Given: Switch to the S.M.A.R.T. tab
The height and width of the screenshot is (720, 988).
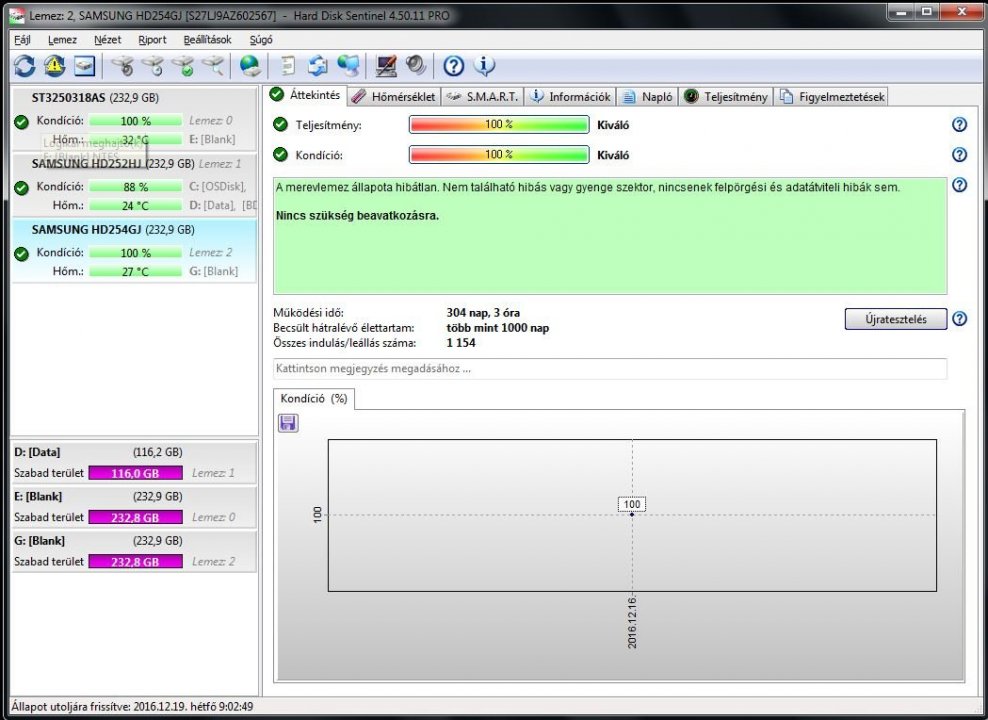Looking at the screenshot, I should (483, 96).
